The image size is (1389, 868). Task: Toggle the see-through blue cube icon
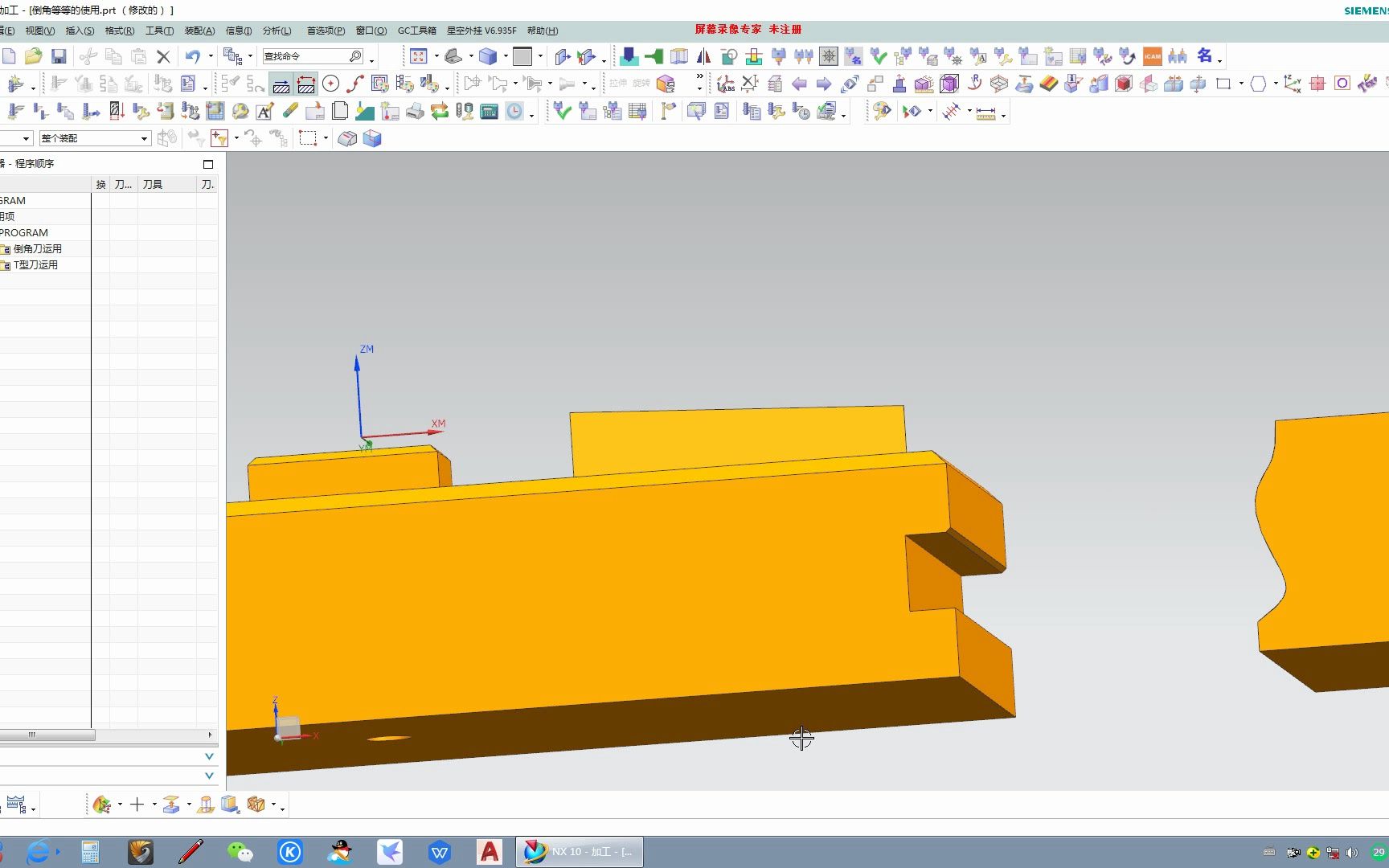(x=371, y=138)
